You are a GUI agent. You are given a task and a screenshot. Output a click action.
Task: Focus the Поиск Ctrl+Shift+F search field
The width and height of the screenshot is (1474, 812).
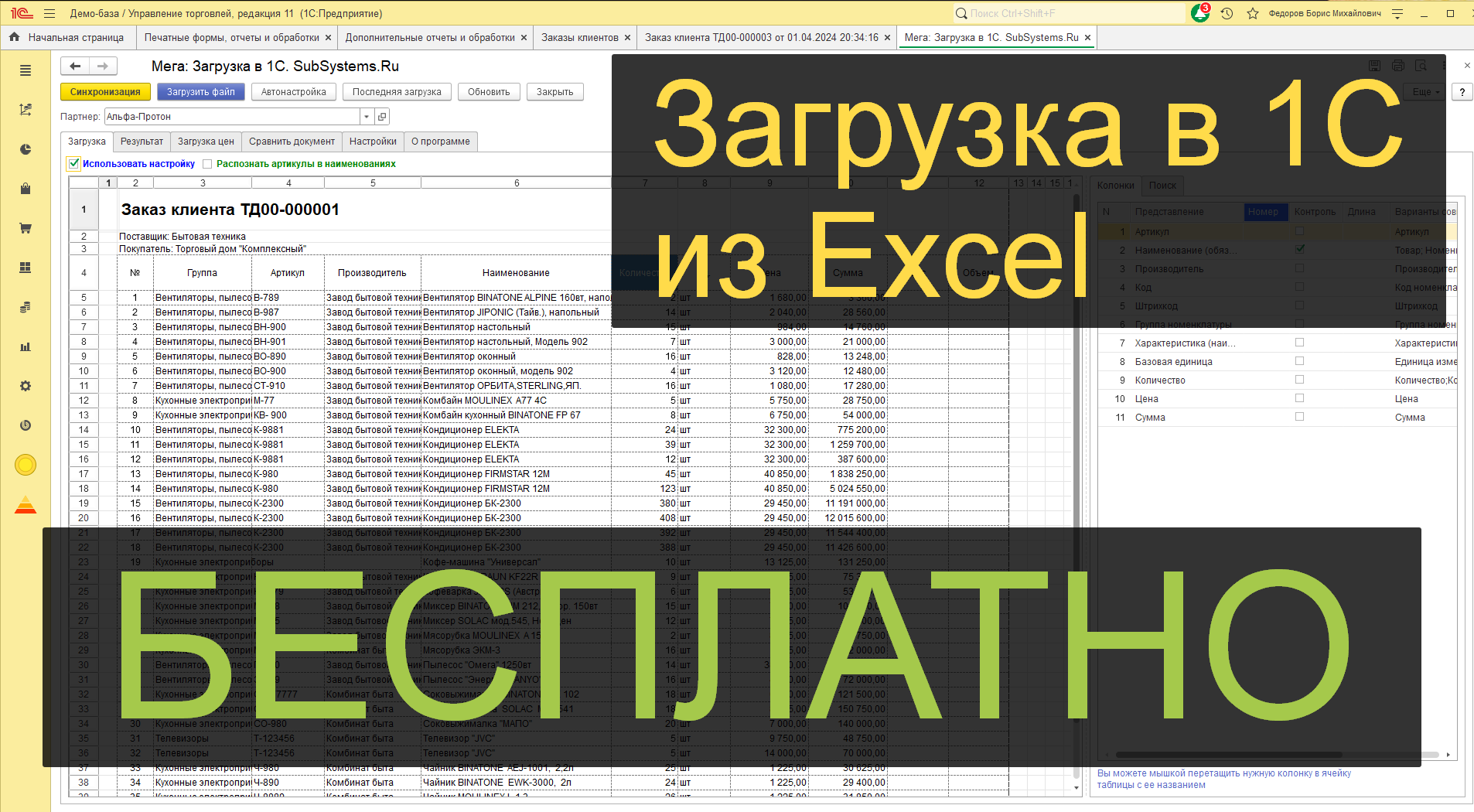[x=1070, y=13]
